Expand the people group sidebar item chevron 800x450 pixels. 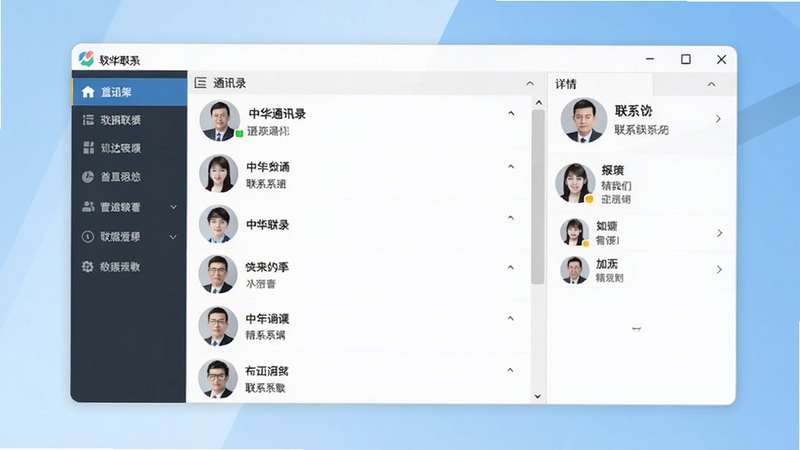[x=173, y=207]
